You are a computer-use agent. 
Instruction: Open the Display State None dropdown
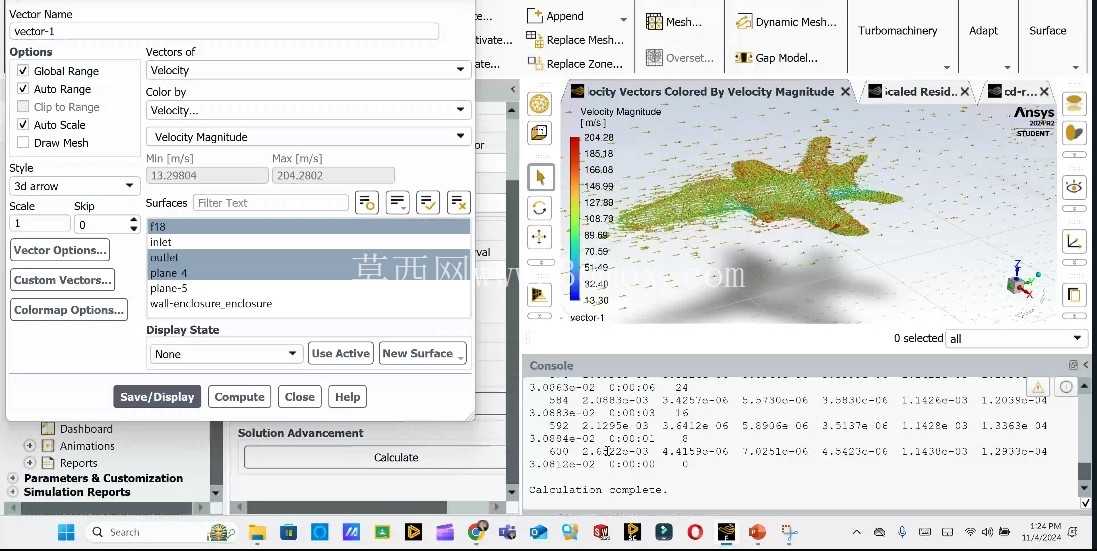pos(226,354)
